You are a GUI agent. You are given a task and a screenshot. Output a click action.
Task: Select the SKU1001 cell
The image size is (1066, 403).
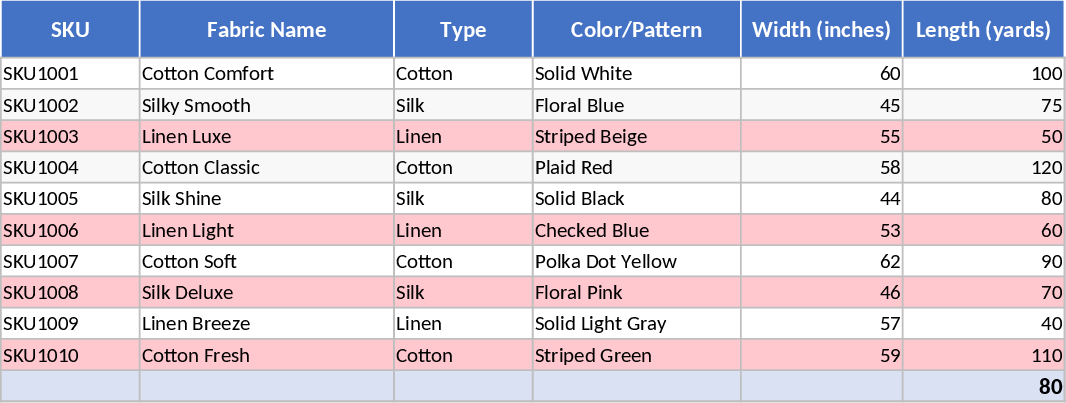pos(70,74)
